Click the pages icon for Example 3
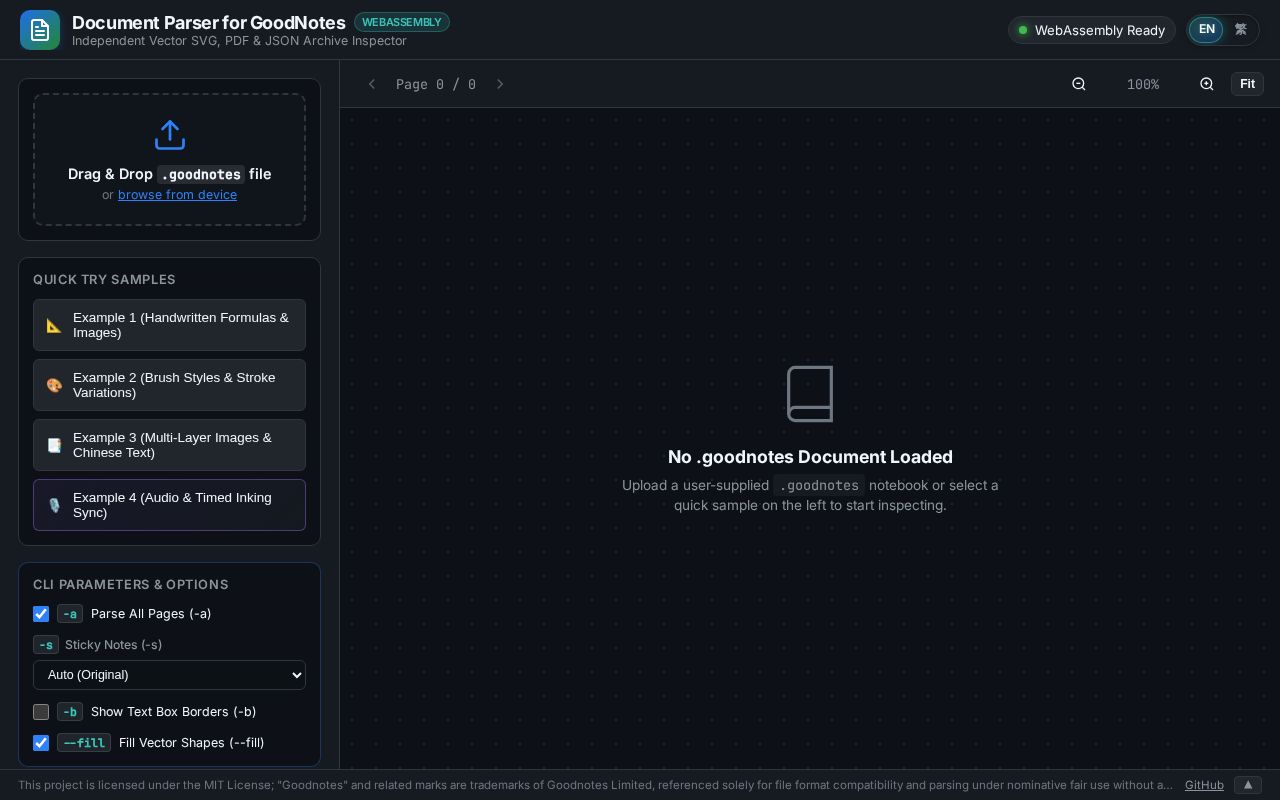The width and height of the screenshot is (1280, 800). [x=54, y=445]
